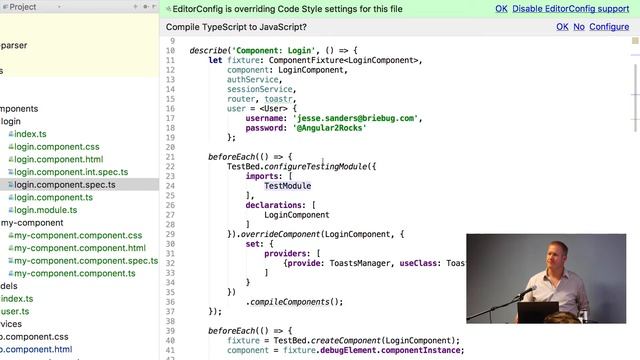Click createComponent call on line 40
Image resolution: width=640 pixels, height=360 pixels.
click(345, 340)
